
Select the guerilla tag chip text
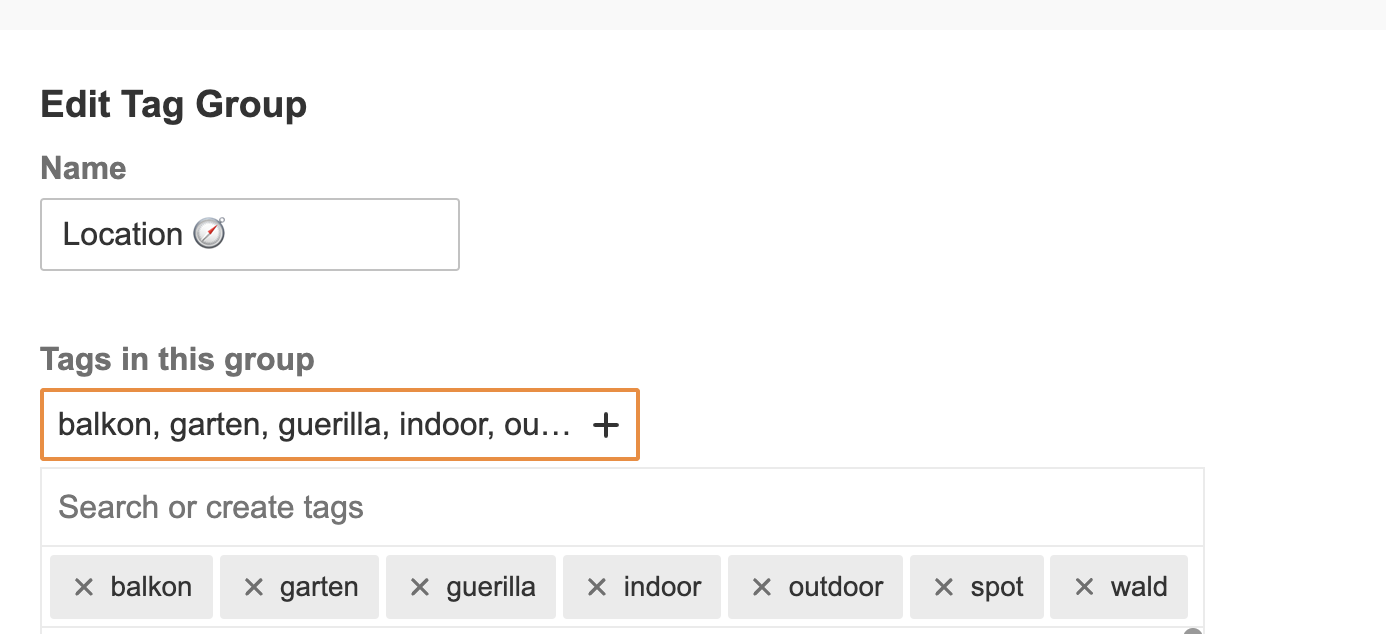pos(491,588)
